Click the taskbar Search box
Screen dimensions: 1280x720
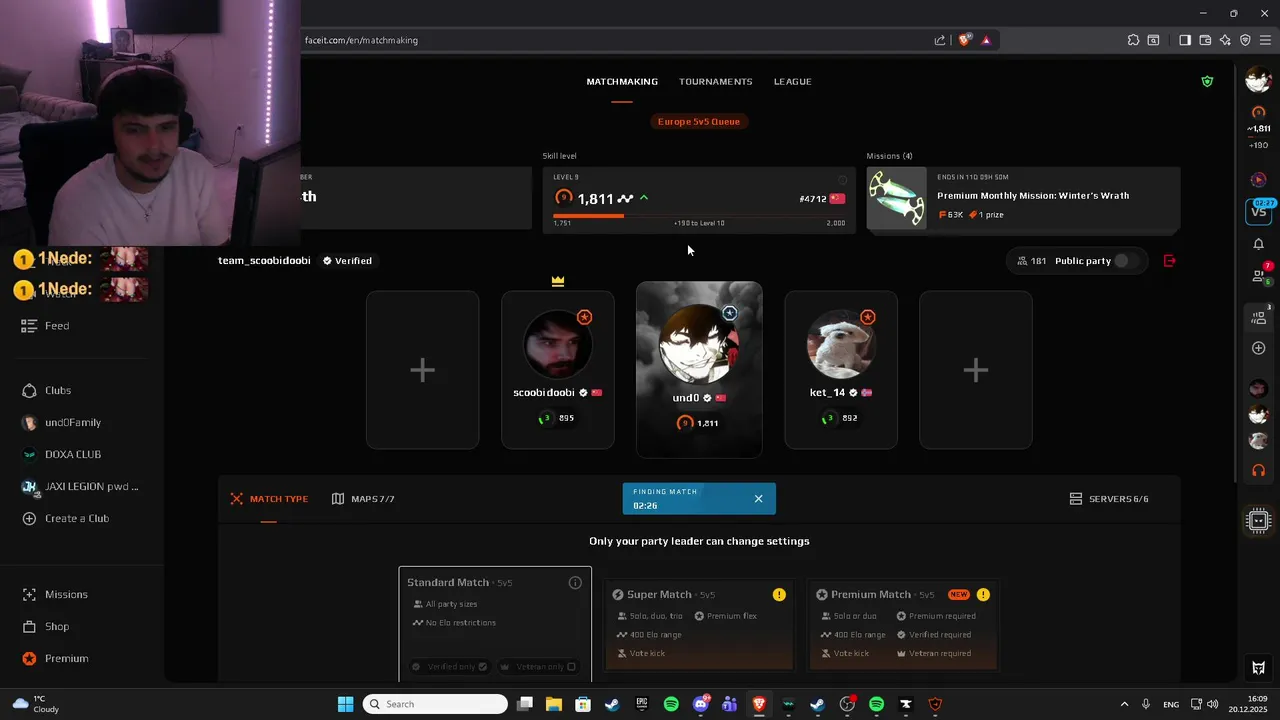434,704
